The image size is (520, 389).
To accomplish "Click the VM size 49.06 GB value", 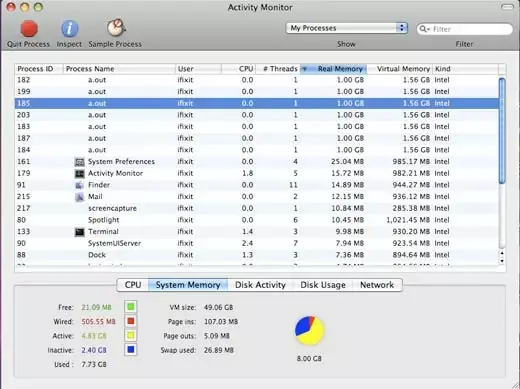I will [x=218, y=307].
